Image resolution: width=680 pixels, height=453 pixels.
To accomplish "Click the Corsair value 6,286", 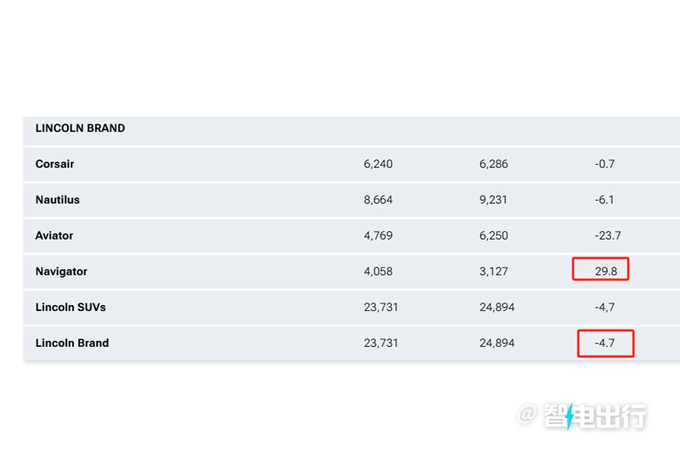I will [x=494, y=164].
